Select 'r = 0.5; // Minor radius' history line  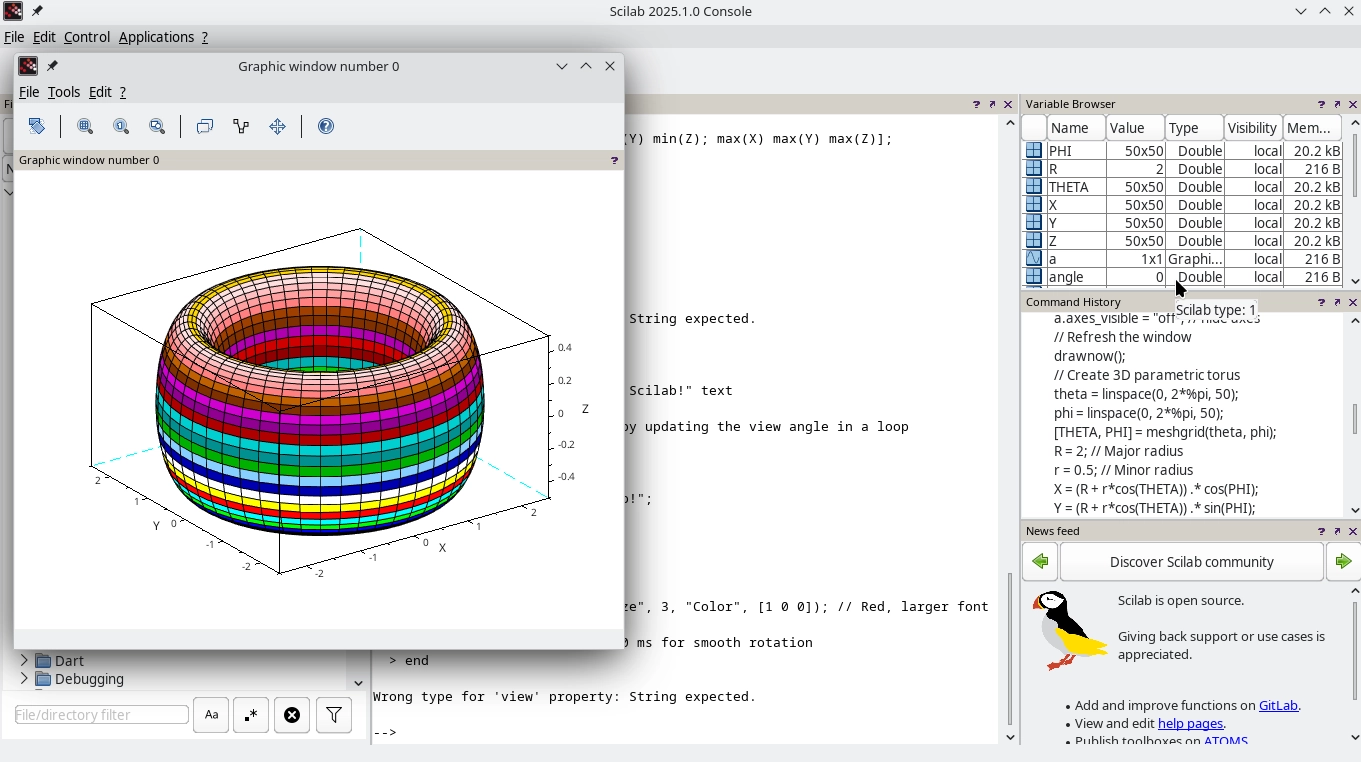(1124, 470)
